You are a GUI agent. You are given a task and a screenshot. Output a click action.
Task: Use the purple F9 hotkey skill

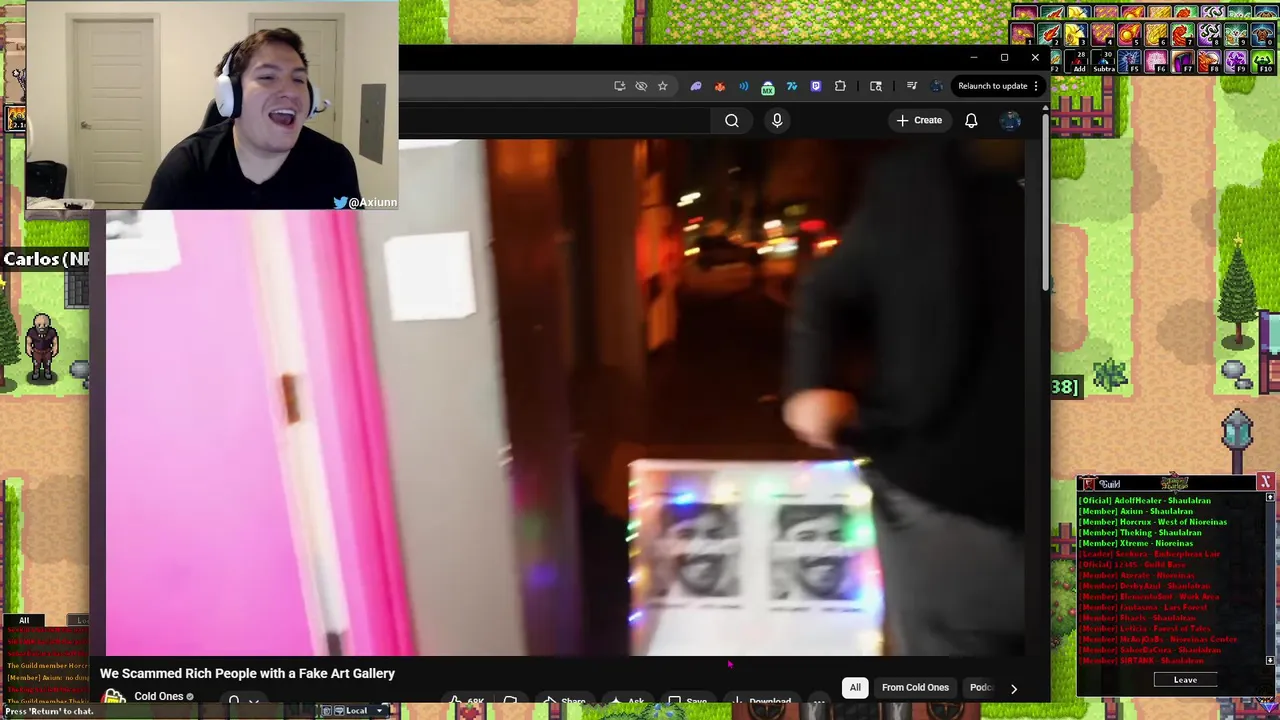[x=1236, y=61]
